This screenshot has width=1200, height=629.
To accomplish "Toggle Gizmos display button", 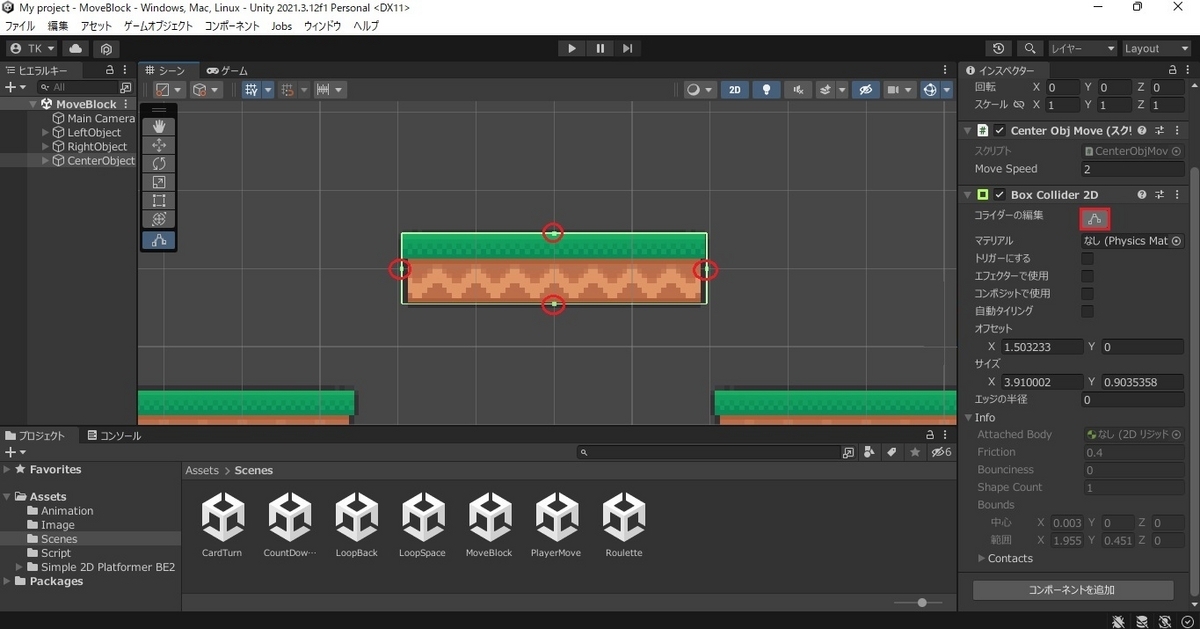I will click(x=930, y=90).
